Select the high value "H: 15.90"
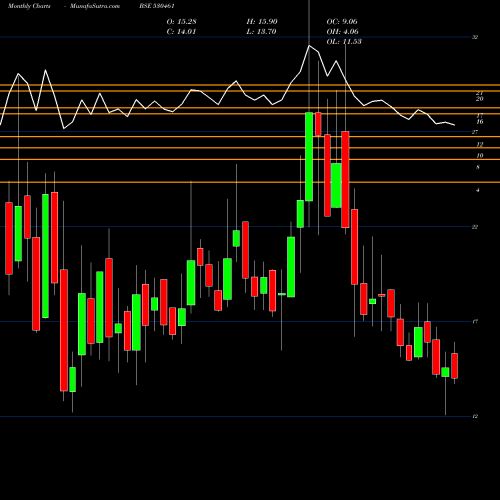Viewport: 500px width, 500px height. pyautogui.click(x=262, y=22)
